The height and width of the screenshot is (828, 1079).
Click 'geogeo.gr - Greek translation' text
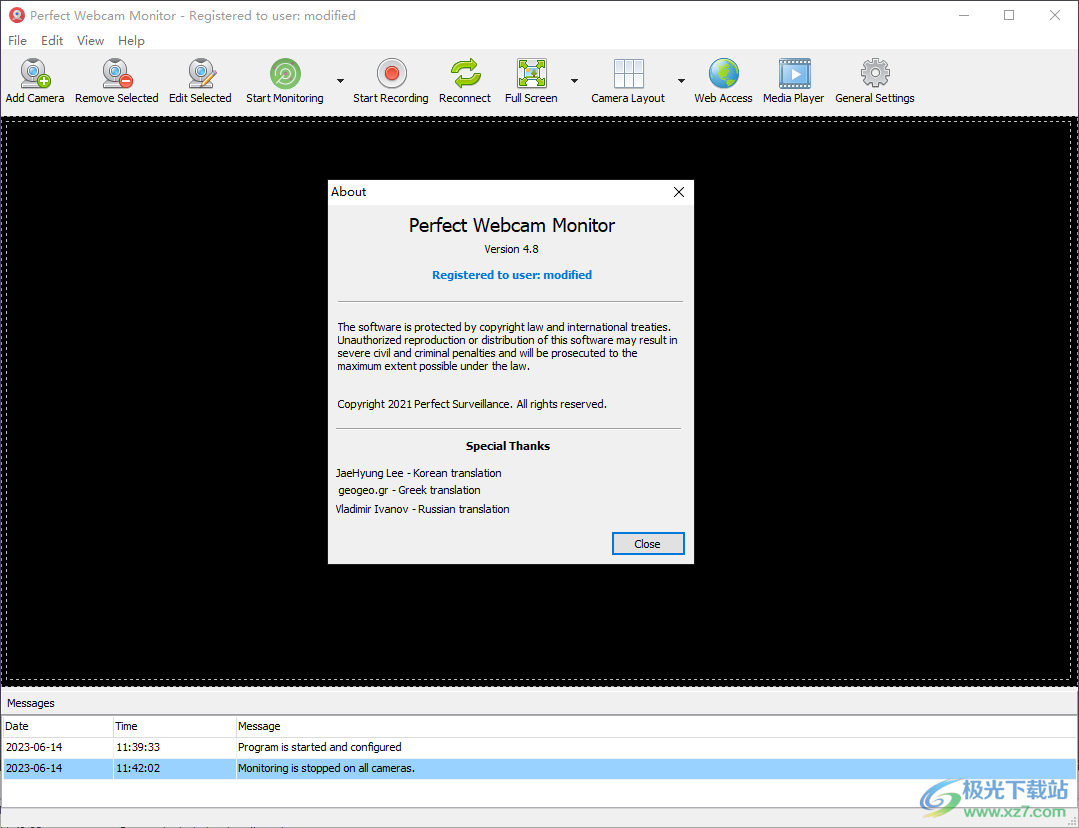[x=409, y=490]
